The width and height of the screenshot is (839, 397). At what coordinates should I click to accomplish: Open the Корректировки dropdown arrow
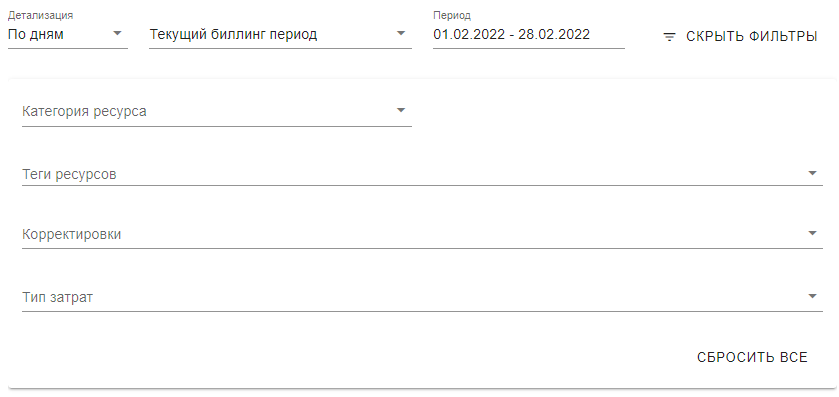tap(812, 233)
